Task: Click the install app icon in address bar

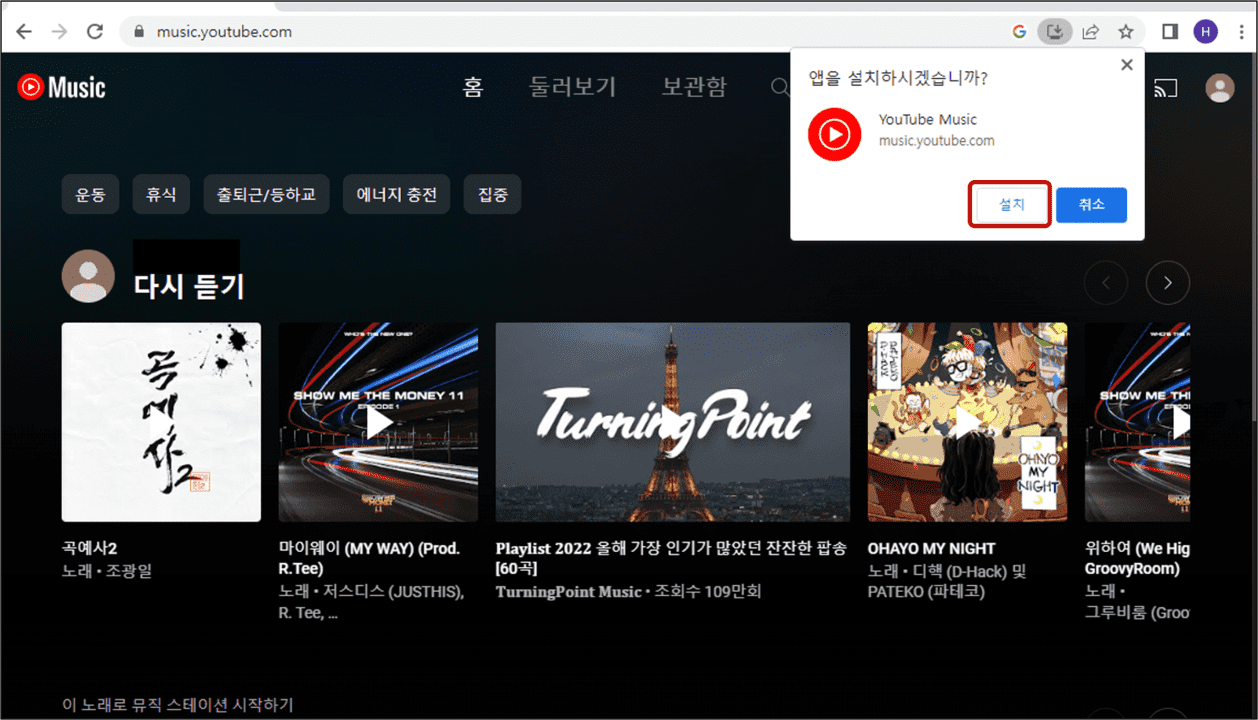Action: point(1054,32)
